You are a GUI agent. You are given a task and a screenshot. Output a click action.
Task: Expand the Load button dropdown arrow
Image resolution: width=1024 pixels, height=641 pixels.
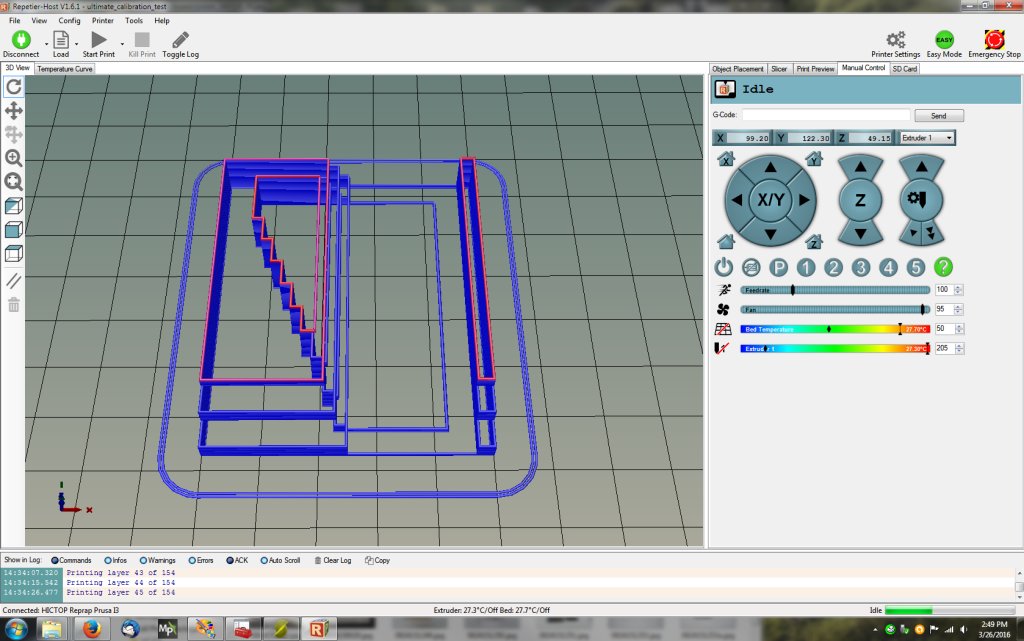(x=76, y=44)
